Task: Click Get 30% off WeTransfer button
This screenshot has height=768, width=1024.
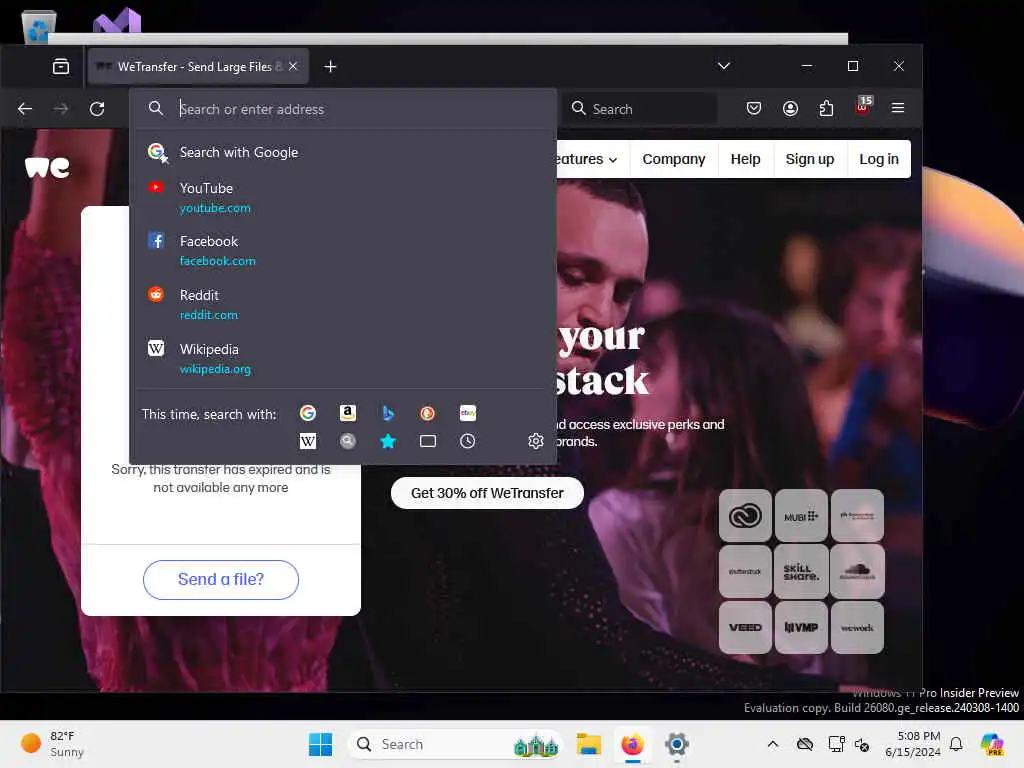Action: [x=487, y=493]
